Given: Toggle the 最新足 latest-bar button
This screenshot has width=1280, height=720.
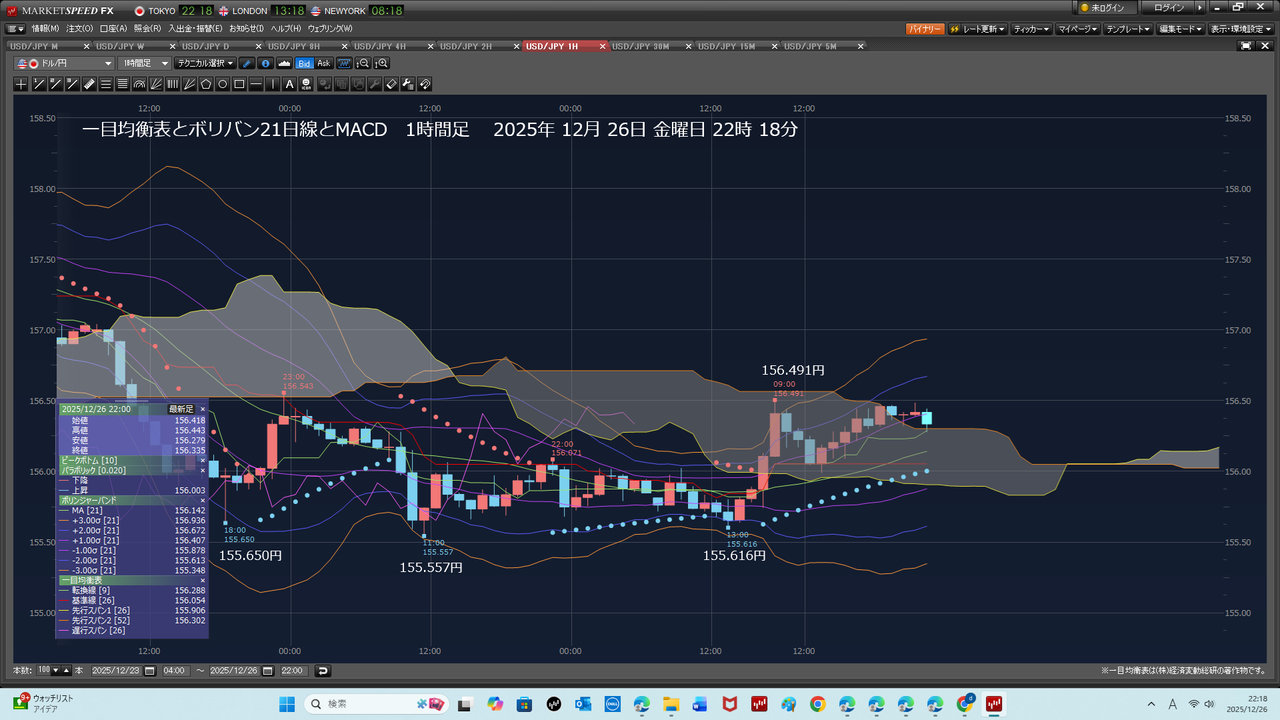Looking at the screenshot, I should [x=180, y=409].
